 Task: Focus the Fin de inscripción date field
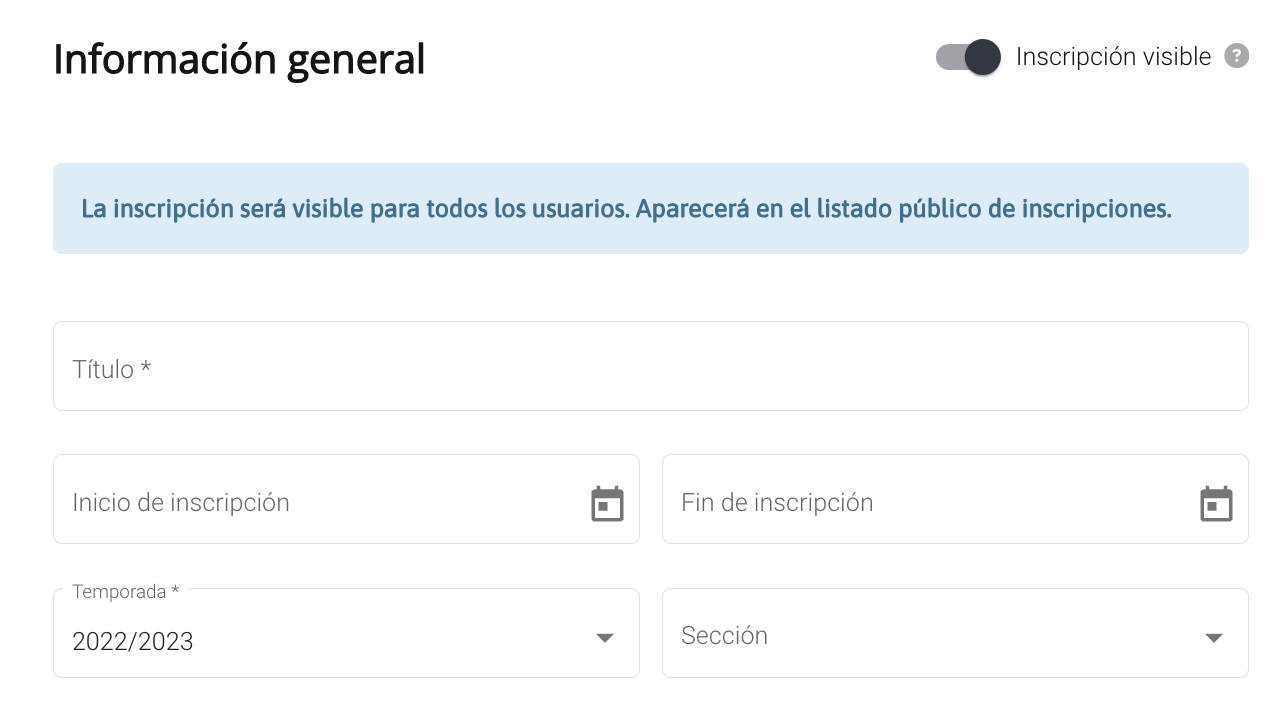tap(955, 499)
